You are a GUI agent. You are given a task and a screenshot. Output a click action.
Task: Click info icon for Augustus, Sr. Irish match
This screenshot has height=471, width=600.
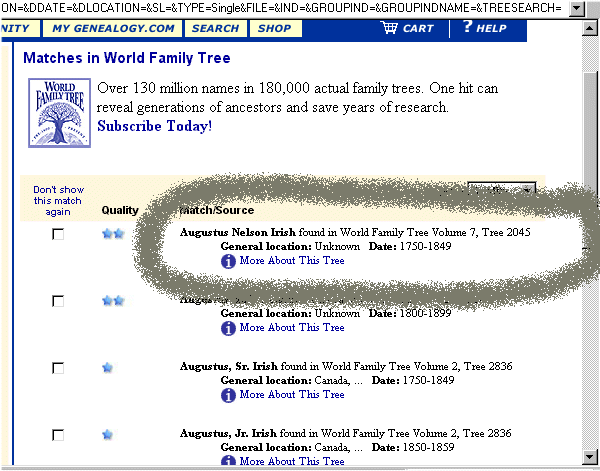(x=228, y=395)
